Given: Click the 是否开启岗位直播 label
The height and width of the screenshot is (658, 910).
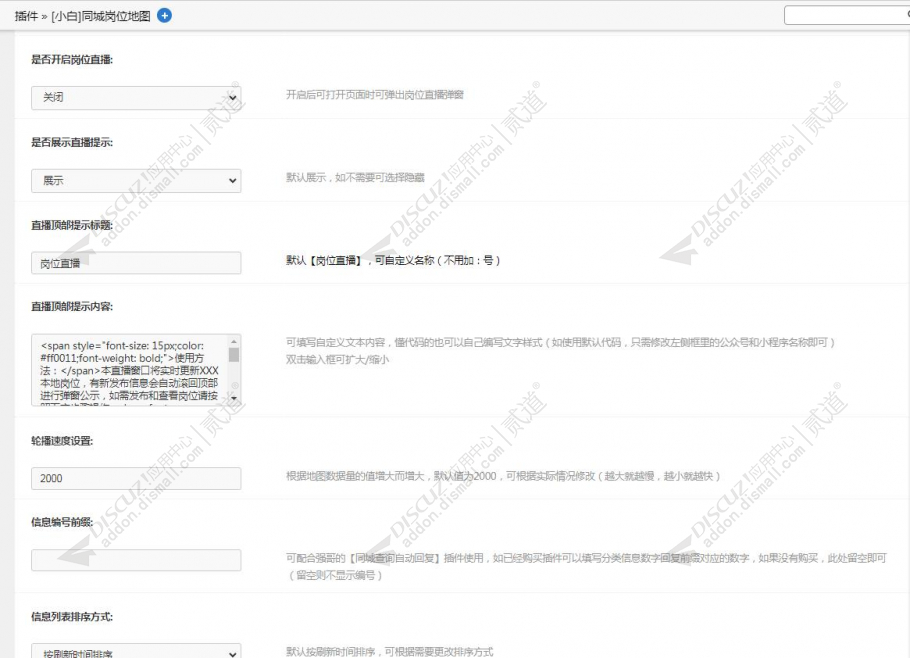Looking at the screenshot, I should 72,59.
